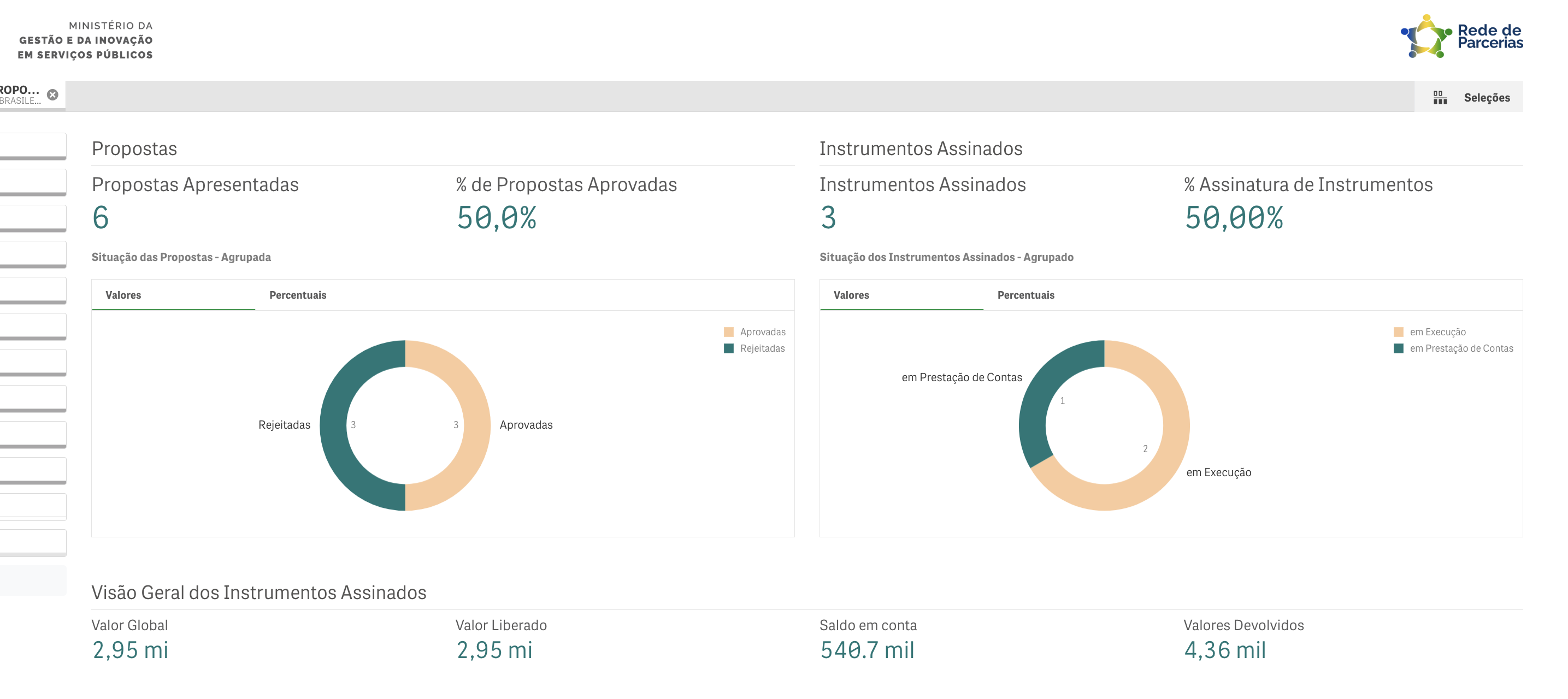Open the Seleções grid icon

(1440, 97)
